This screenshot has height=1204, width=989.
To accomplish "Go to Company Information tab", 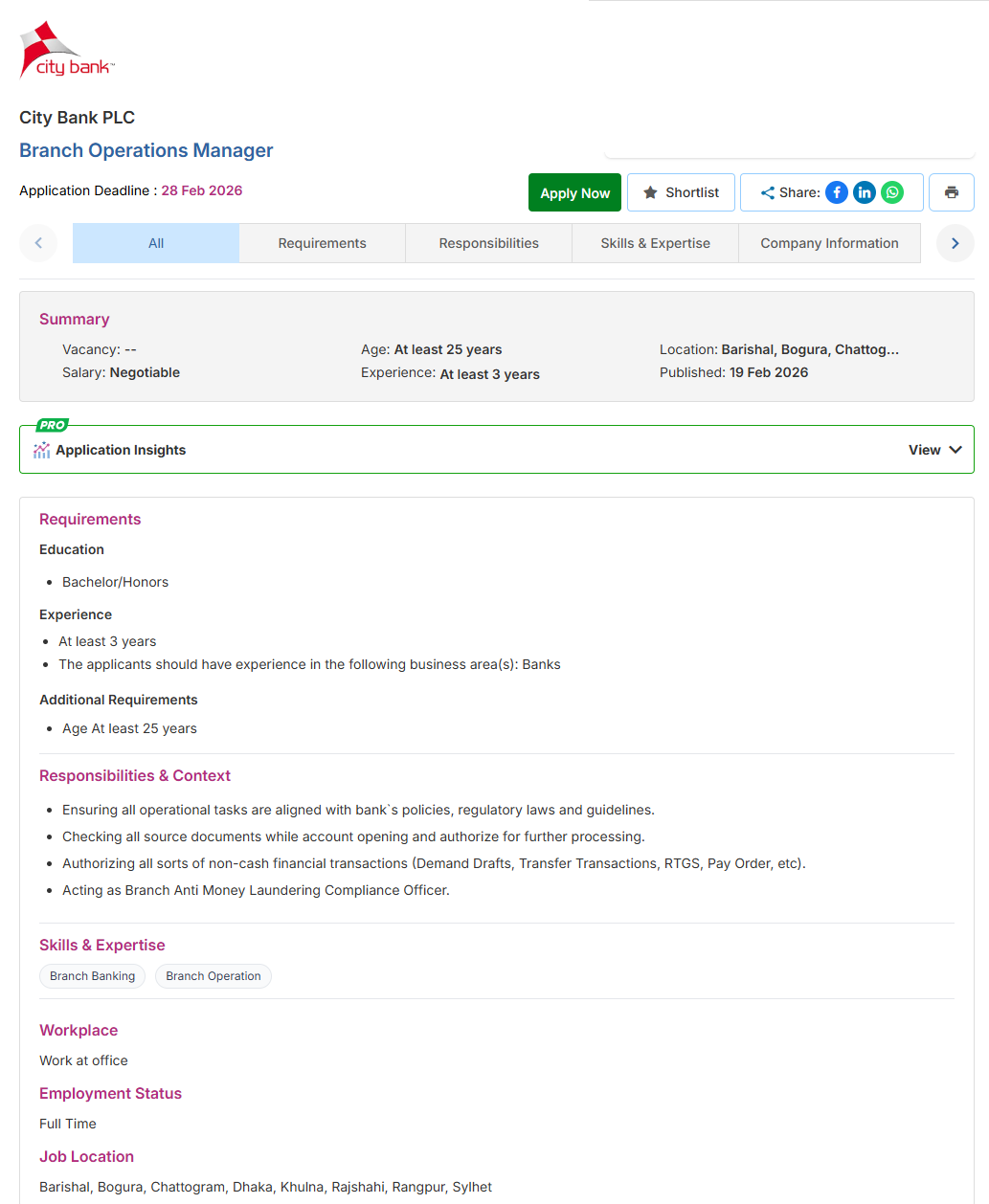I will (829, 243).
